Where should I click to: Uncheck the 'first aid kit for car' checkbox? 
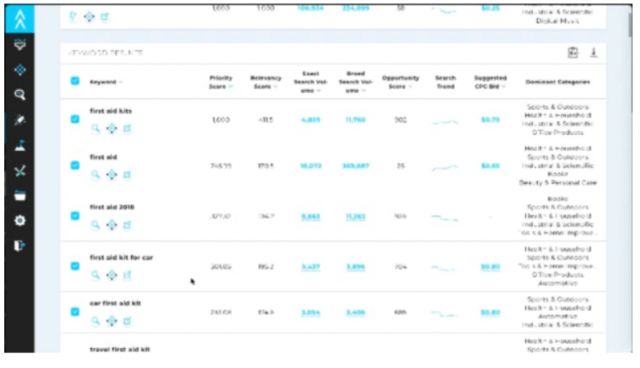pos(75,266)
